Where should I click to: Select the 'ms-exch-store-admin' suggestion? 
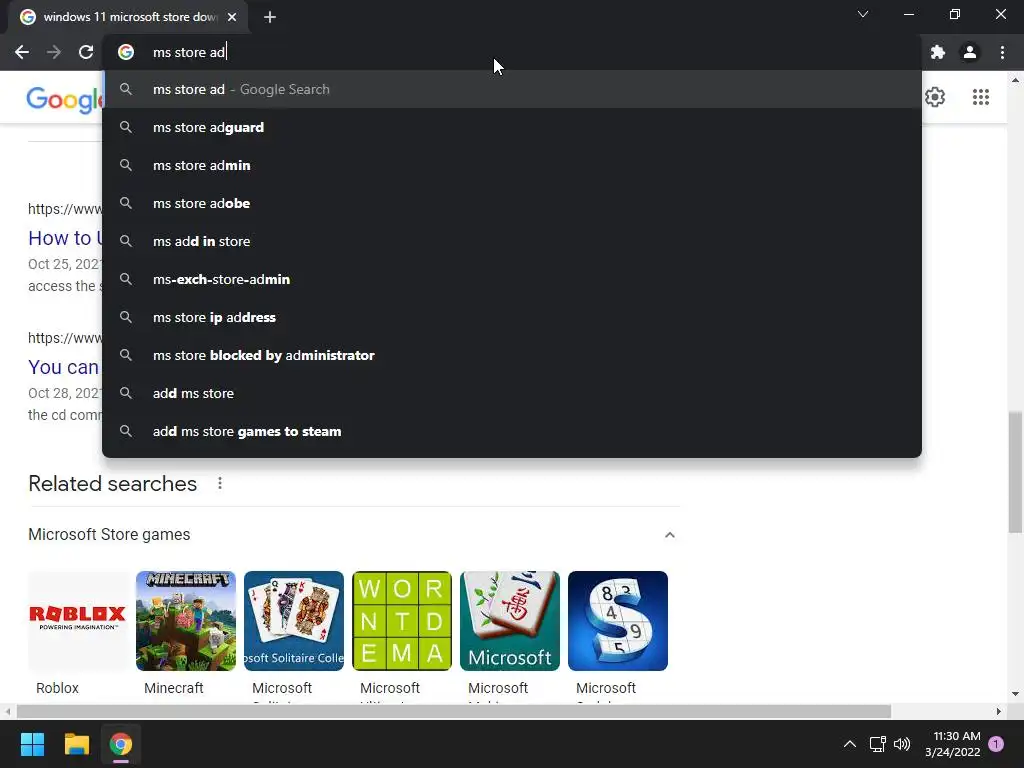pyautogui.click(x=512, y=279)
